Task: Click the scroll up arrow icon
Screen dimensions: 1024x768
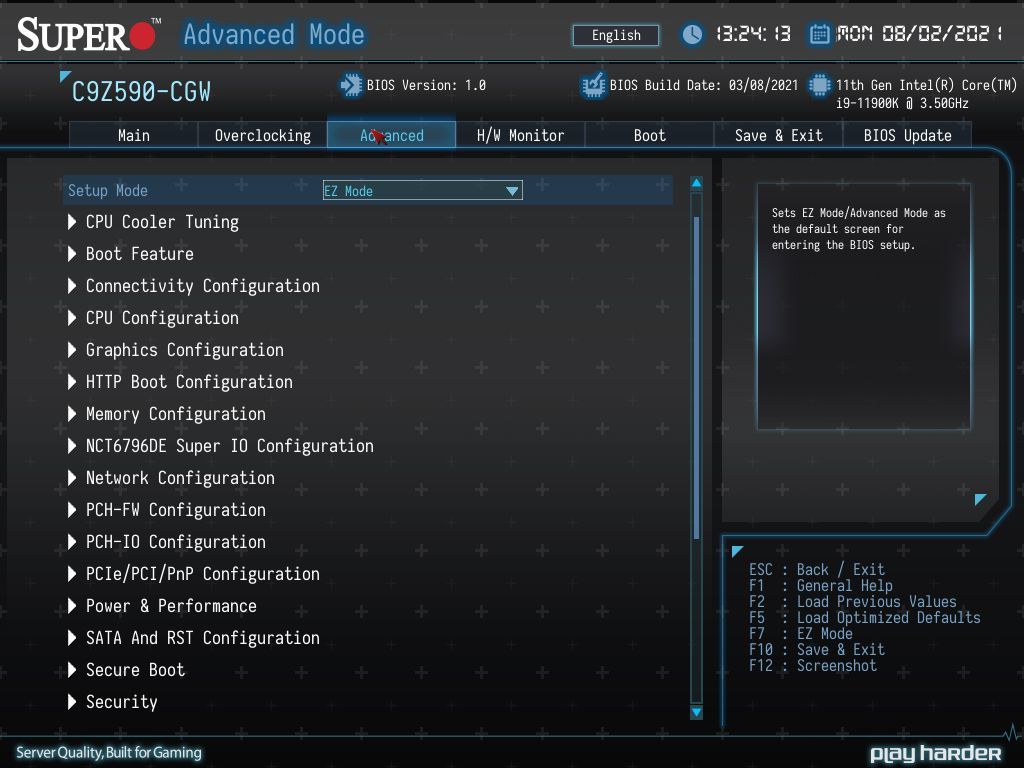Action: click(696, 184)
